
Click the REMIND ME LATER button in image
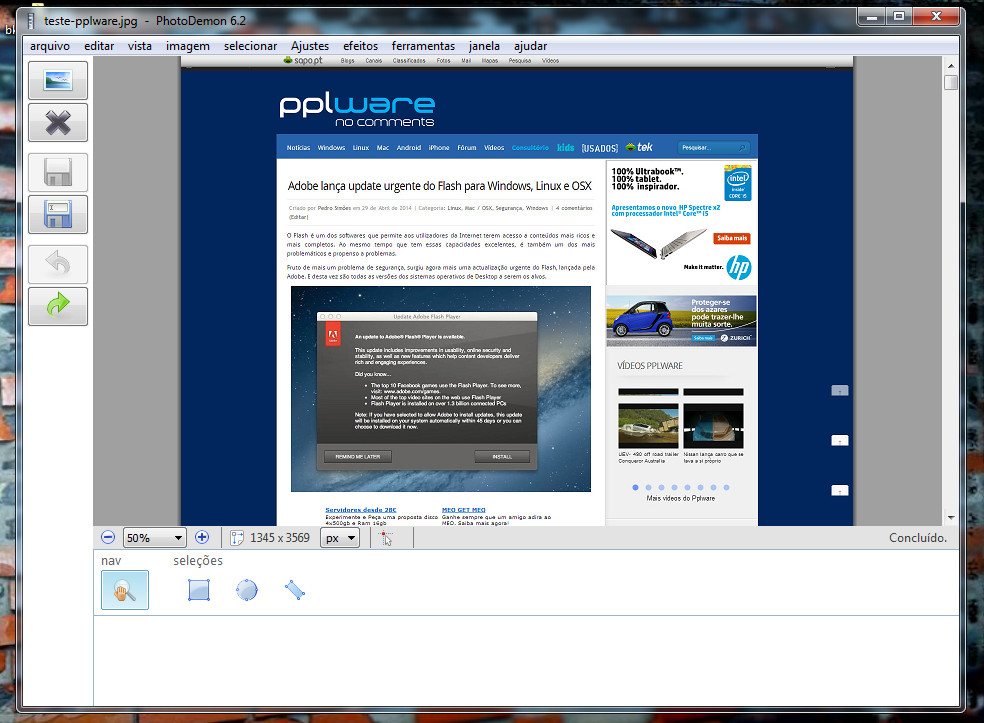pyautogui.click(x=358, y=457)
